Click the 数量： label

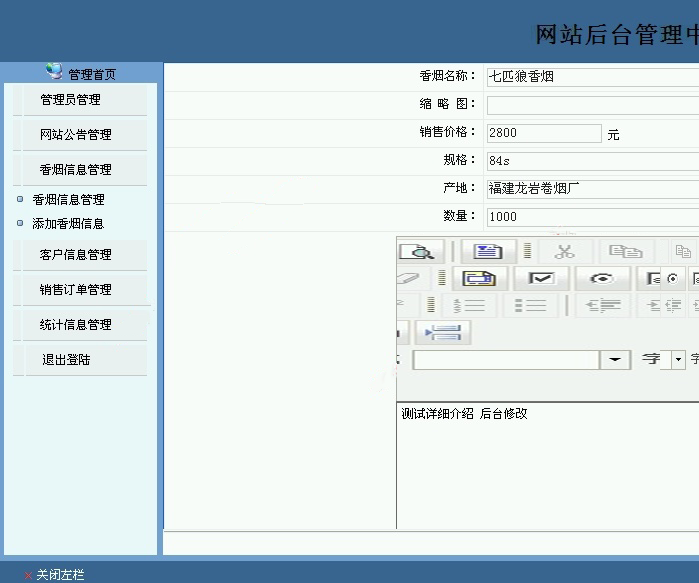click(x=460, y=216)
